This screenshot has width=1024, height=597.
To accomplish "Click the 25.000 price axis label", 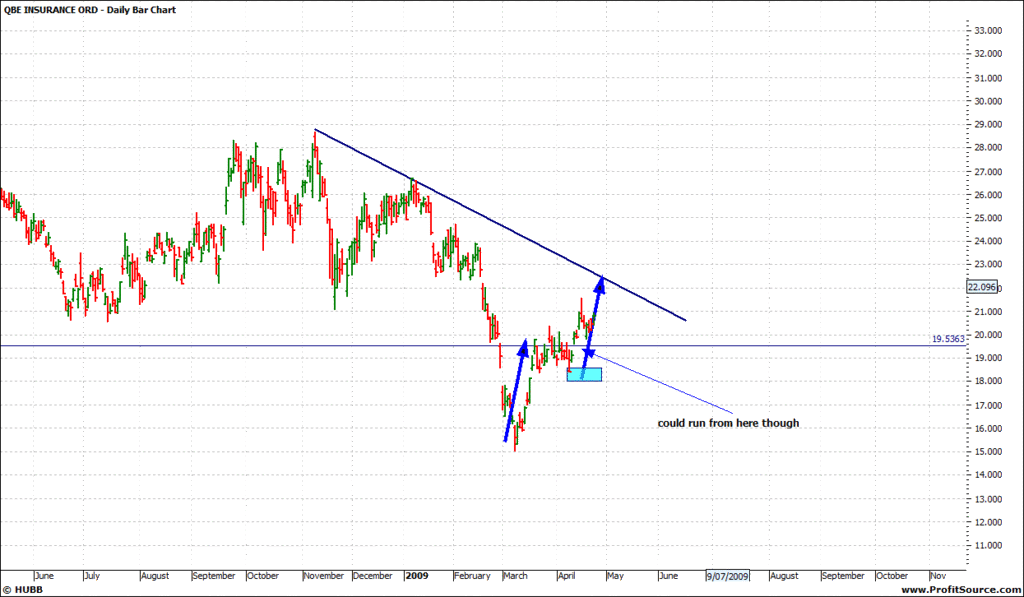I will pyautogui.click(x=988, y=218).
